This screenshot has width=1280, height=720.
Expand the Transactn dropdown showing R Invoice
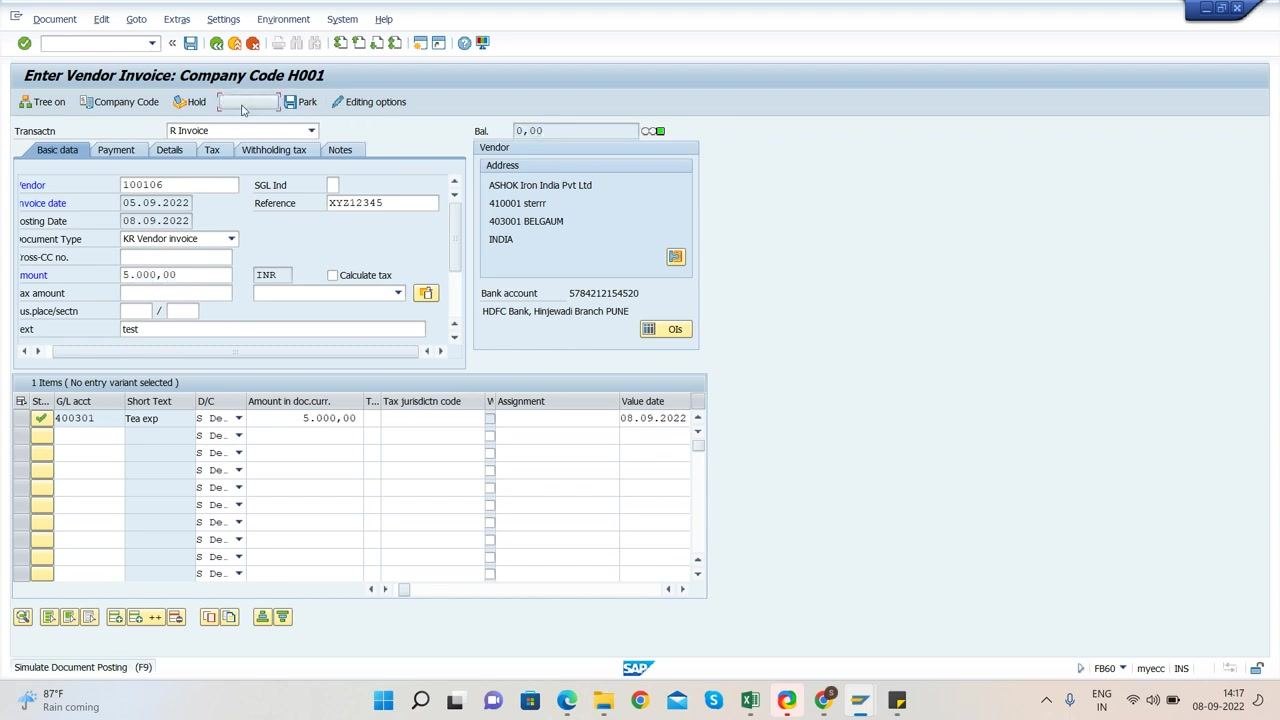pyautogui.click(x=311, y=131)
